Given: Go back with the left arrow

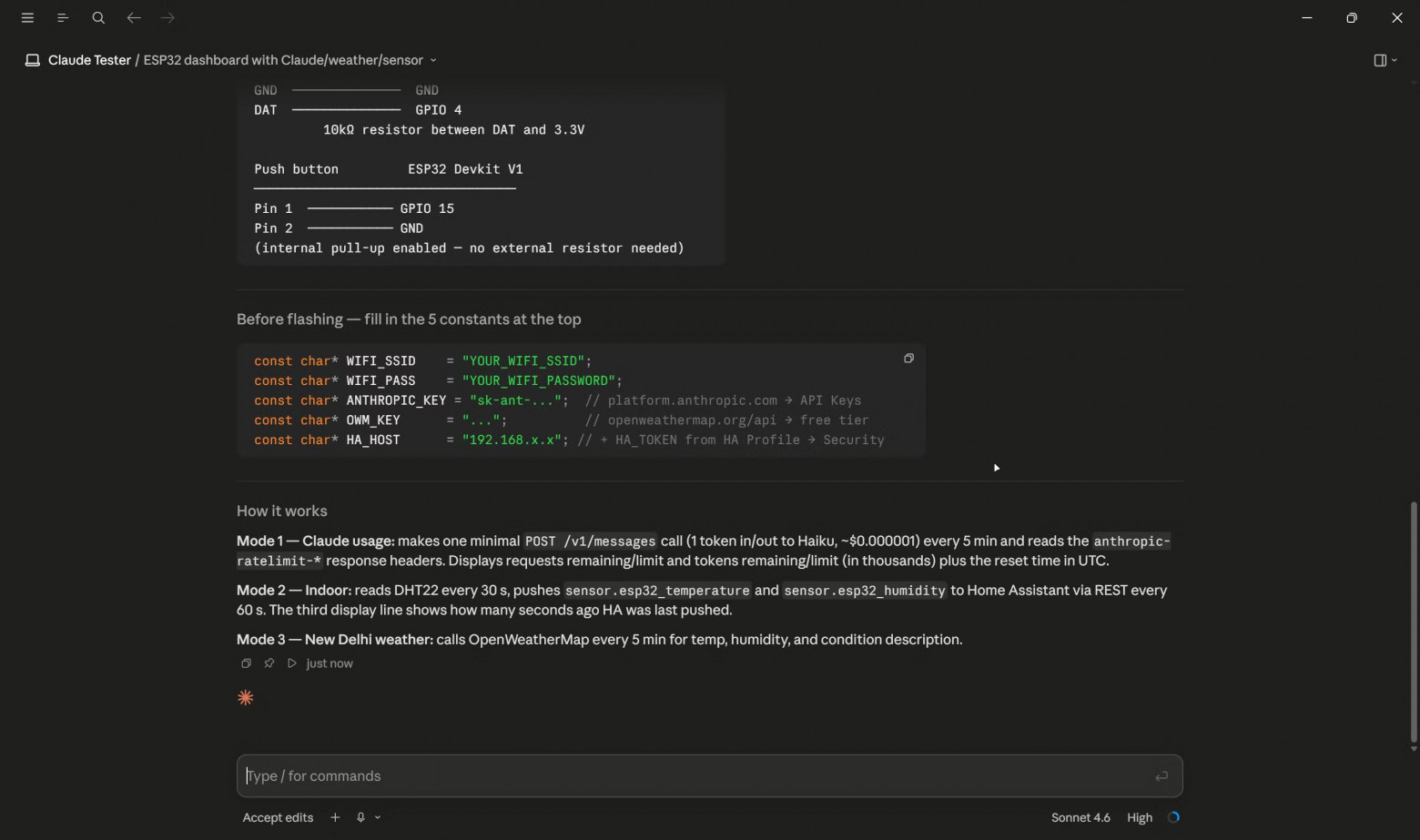Looking at the screenshot, I should 134,17.
